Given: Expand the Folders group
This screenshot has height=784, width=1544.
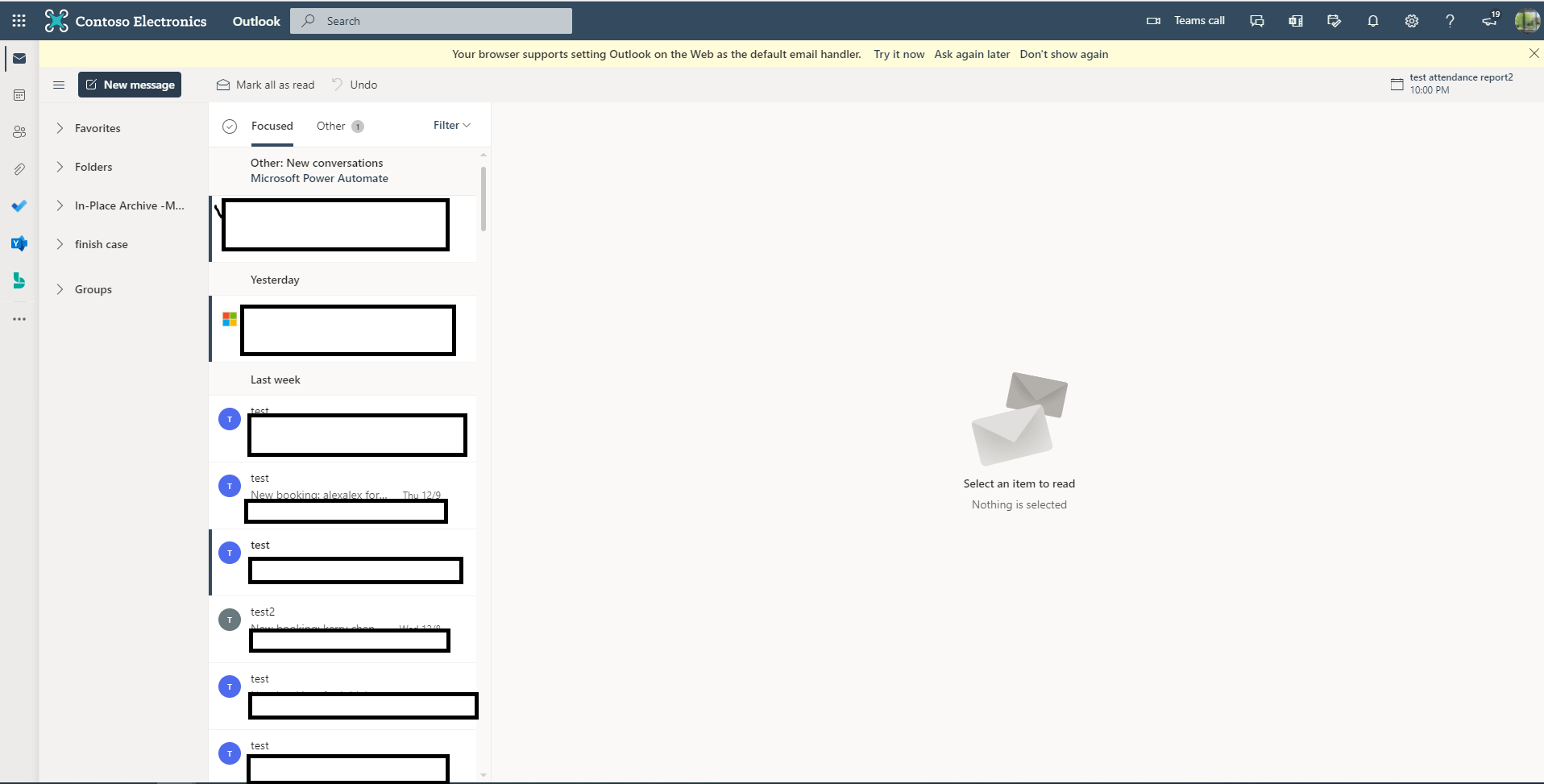Looking at the screenshot, I should click(60, 167).
